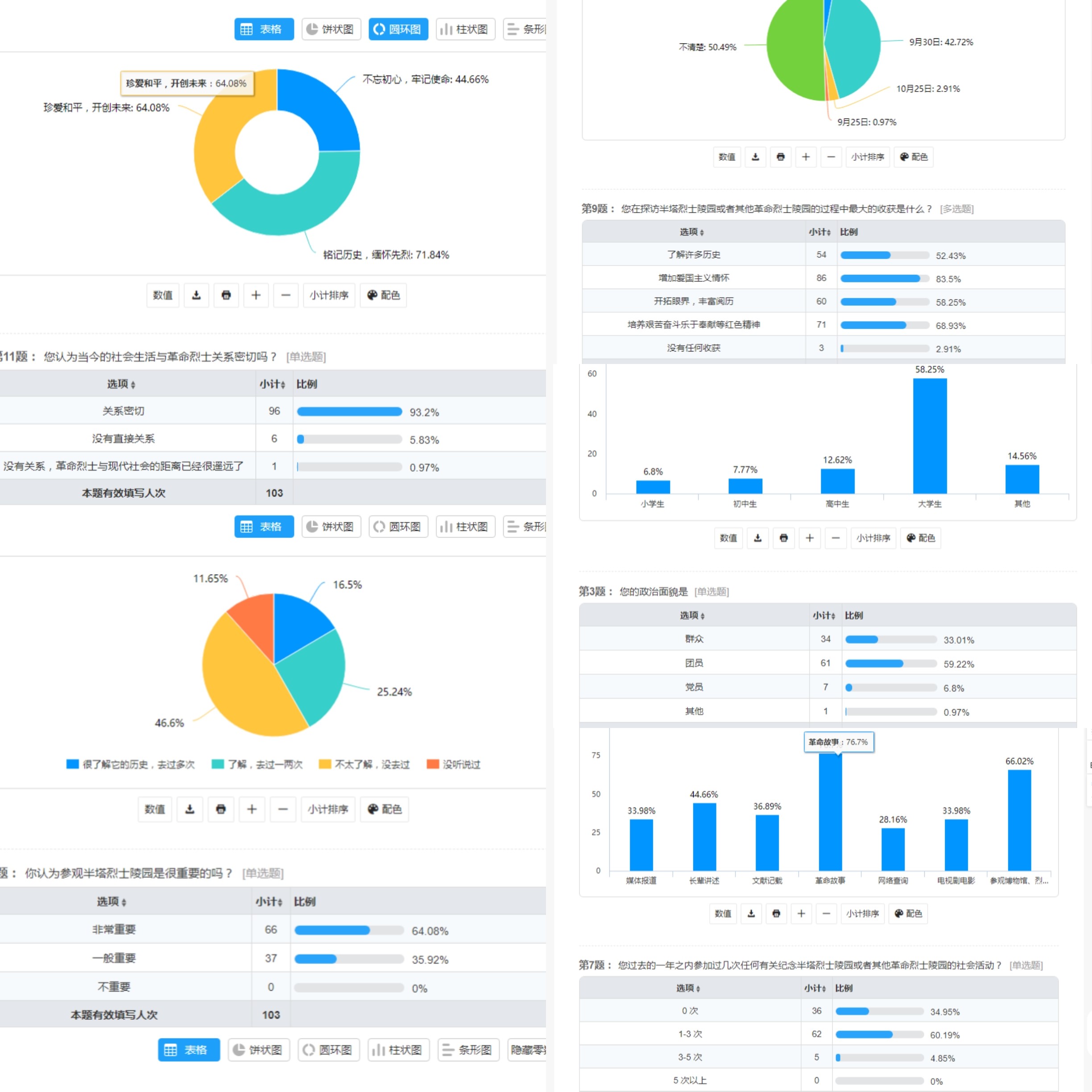
Task: Select 条形图 tab under 非常重要 table
Action: pos(468,1050)
